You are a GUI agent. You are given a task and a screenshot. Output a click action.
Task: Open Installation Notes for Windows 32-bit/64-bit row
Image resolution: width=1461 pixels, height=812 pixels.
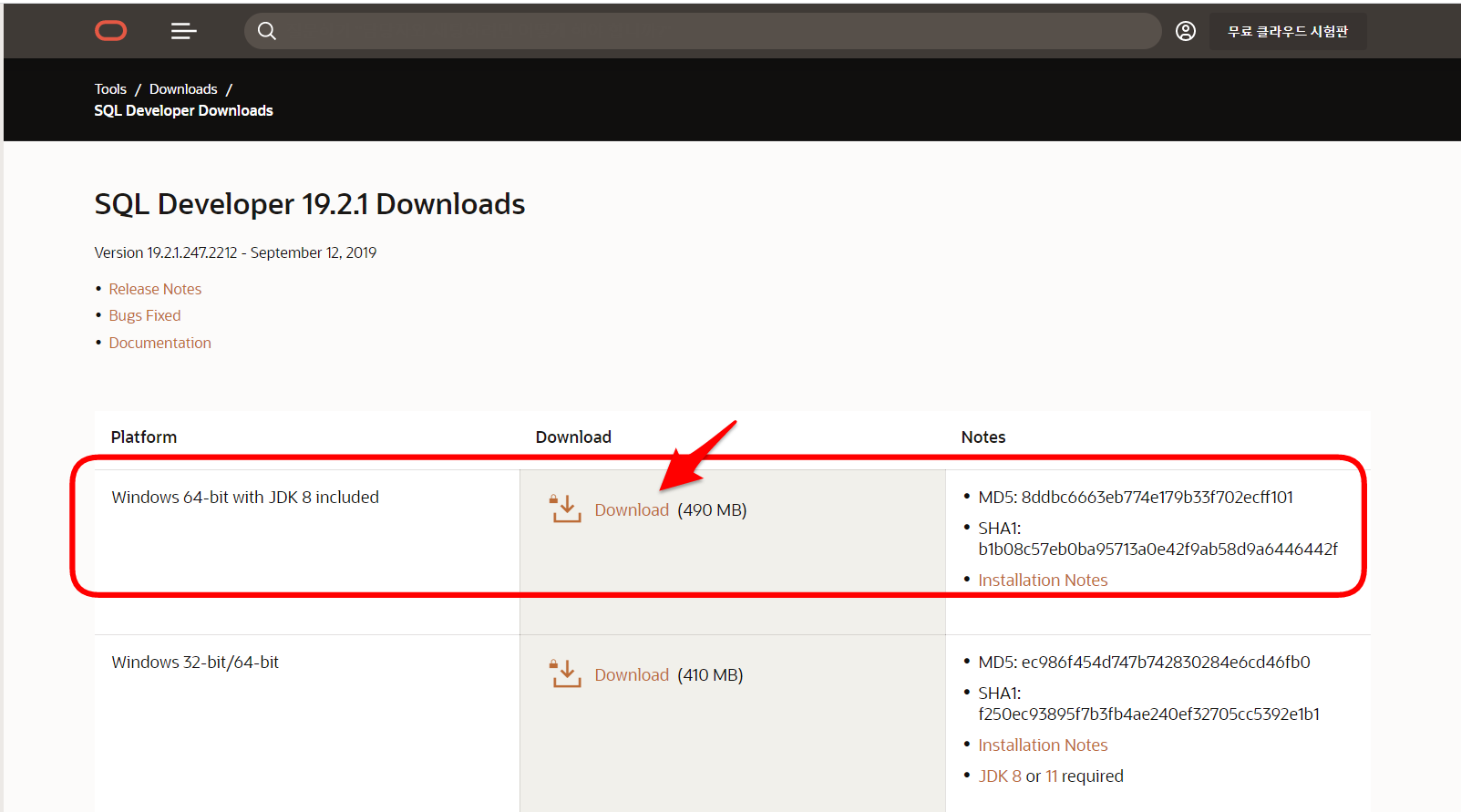point(1043,745)
